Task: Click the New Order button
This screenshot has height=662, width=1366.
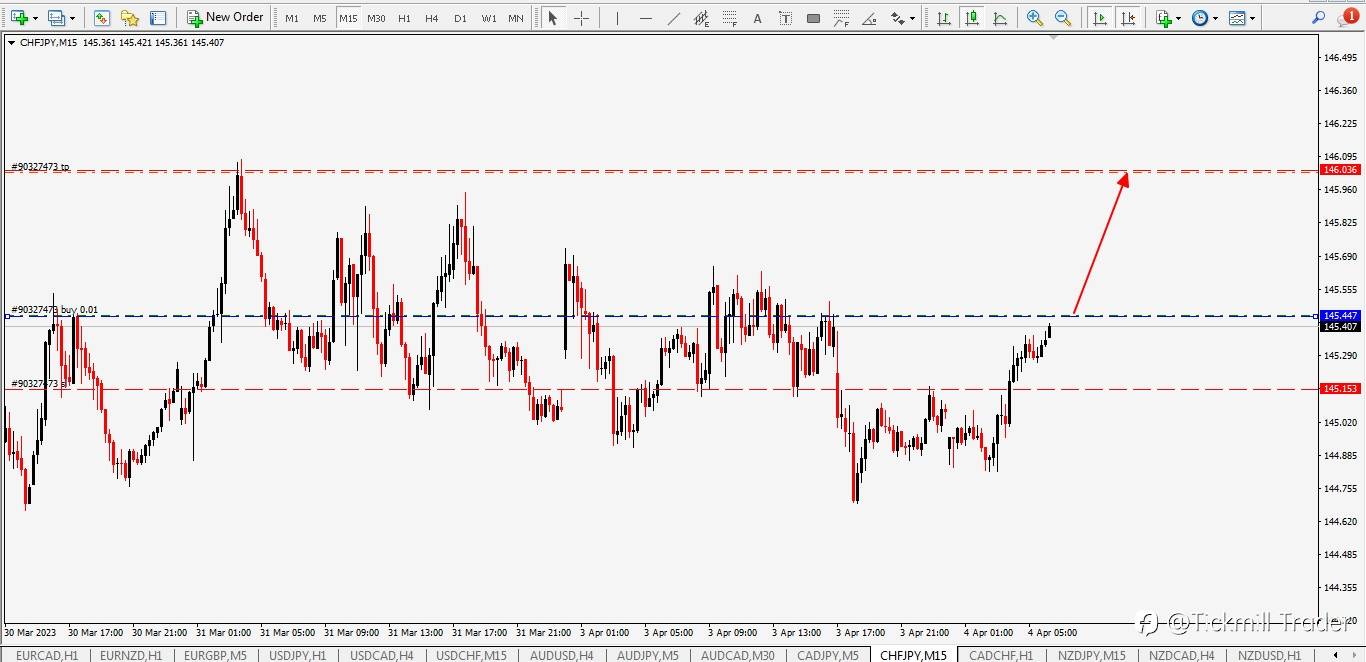Action: 225,18
